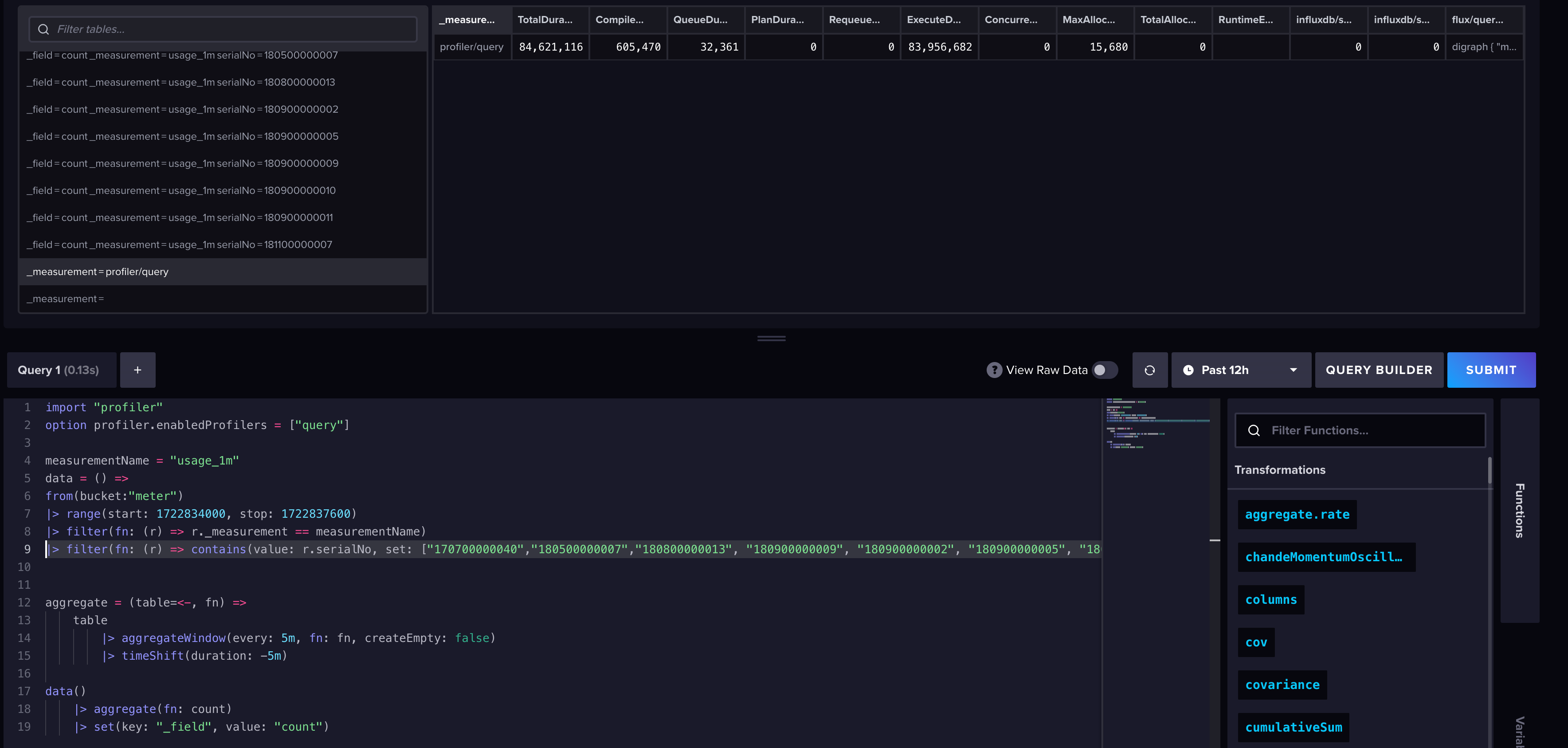The width and height of the screenshot is (1568, 748).
Task: Click the search icon in Filter tables
Action: [43, 29]
